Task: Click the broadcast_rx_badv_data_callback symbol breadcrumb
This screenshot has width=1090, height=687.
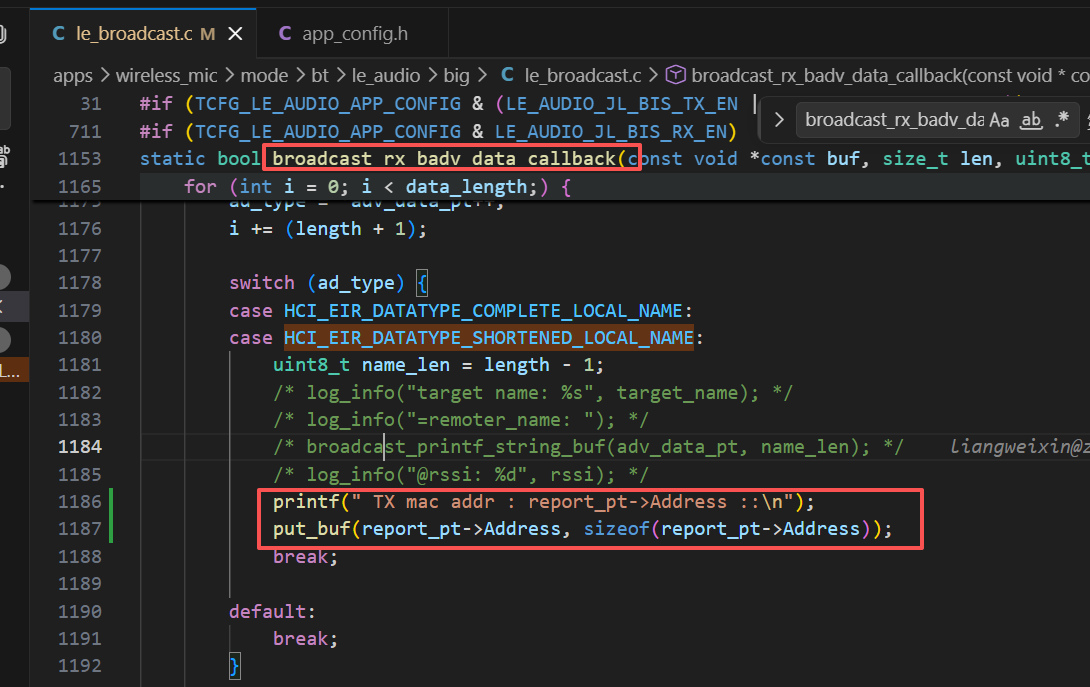Action: click(877, 75)
